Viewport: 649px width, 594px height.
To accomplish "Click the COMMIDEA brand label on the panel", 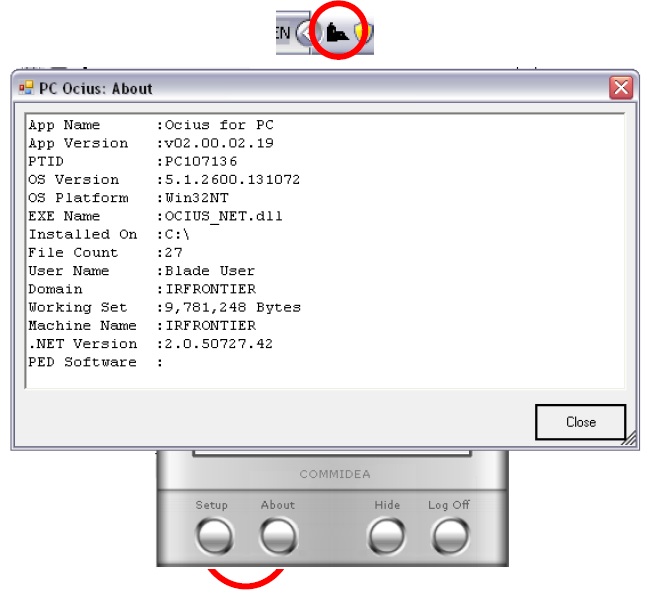I will (x=335, y=474).
